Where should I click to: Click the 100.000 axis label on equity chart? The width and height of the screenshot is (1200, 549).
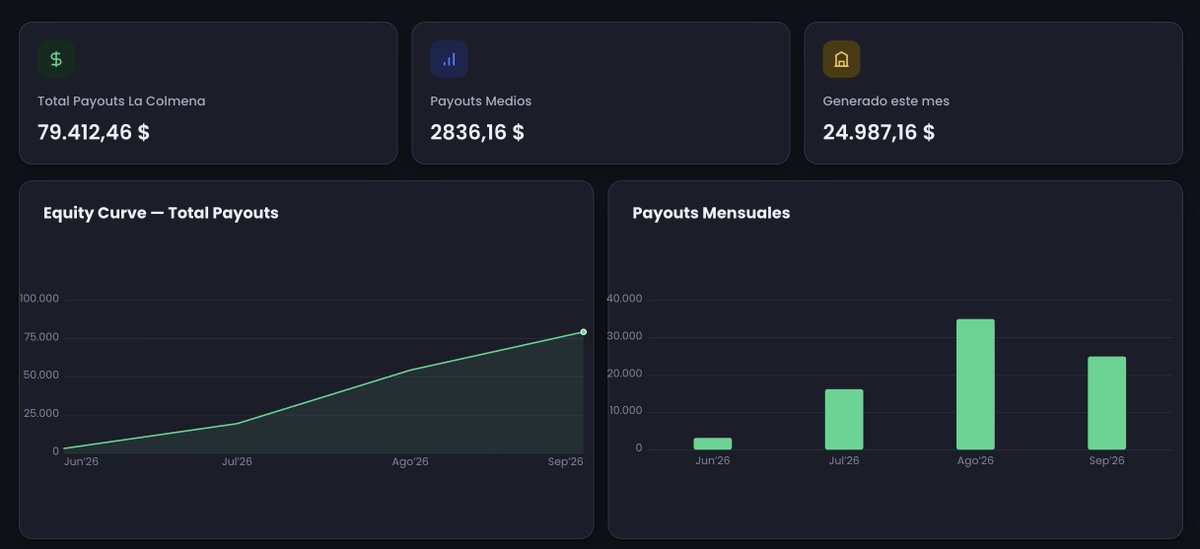(x=39, y=299)
